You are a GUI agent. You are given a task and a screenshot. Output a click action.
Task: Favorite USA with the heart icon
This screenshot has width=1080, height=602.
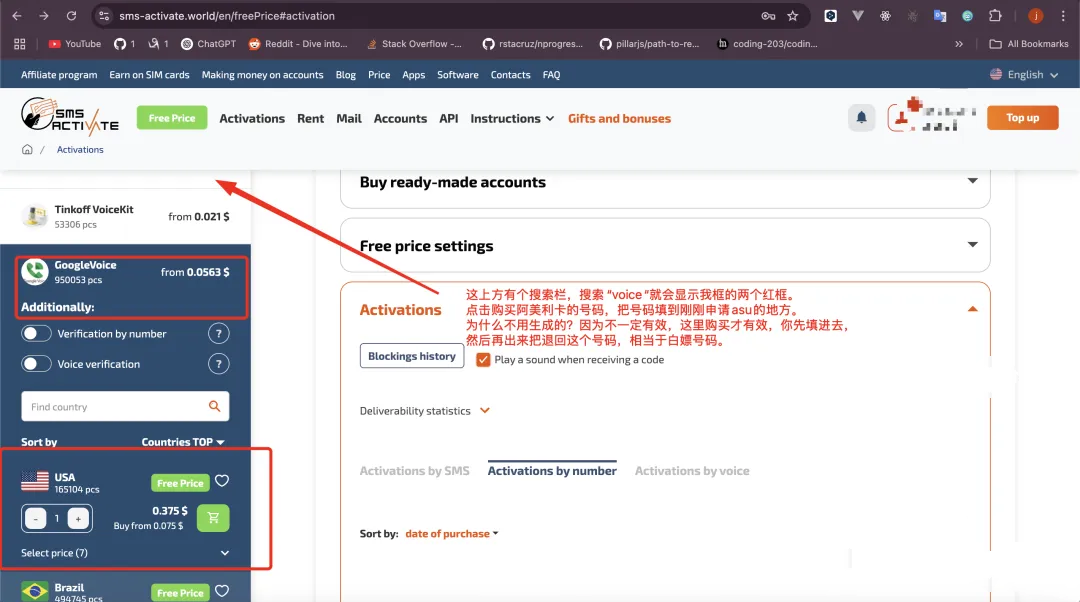(222, 481)
